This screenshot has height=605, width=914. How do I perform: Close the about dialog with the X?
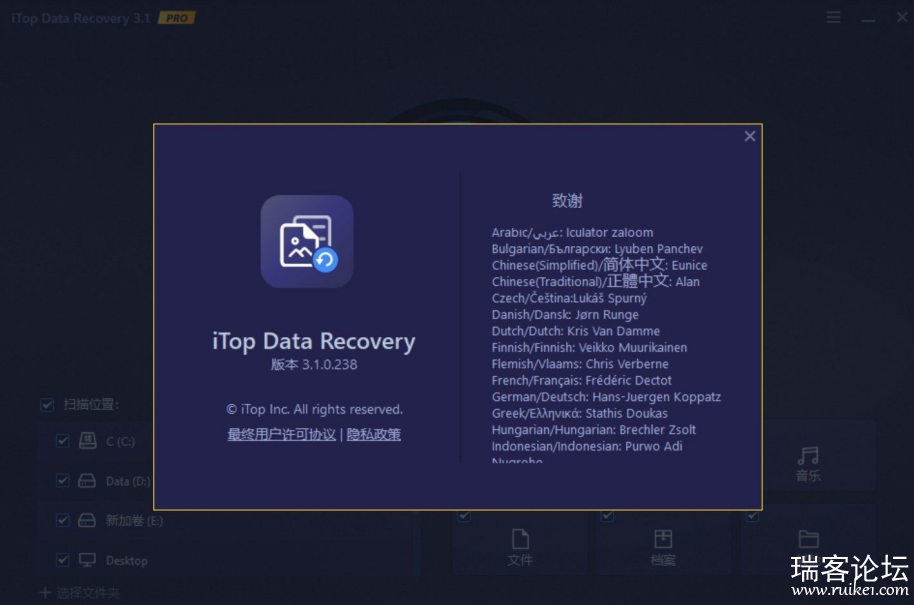coord(750,136)
